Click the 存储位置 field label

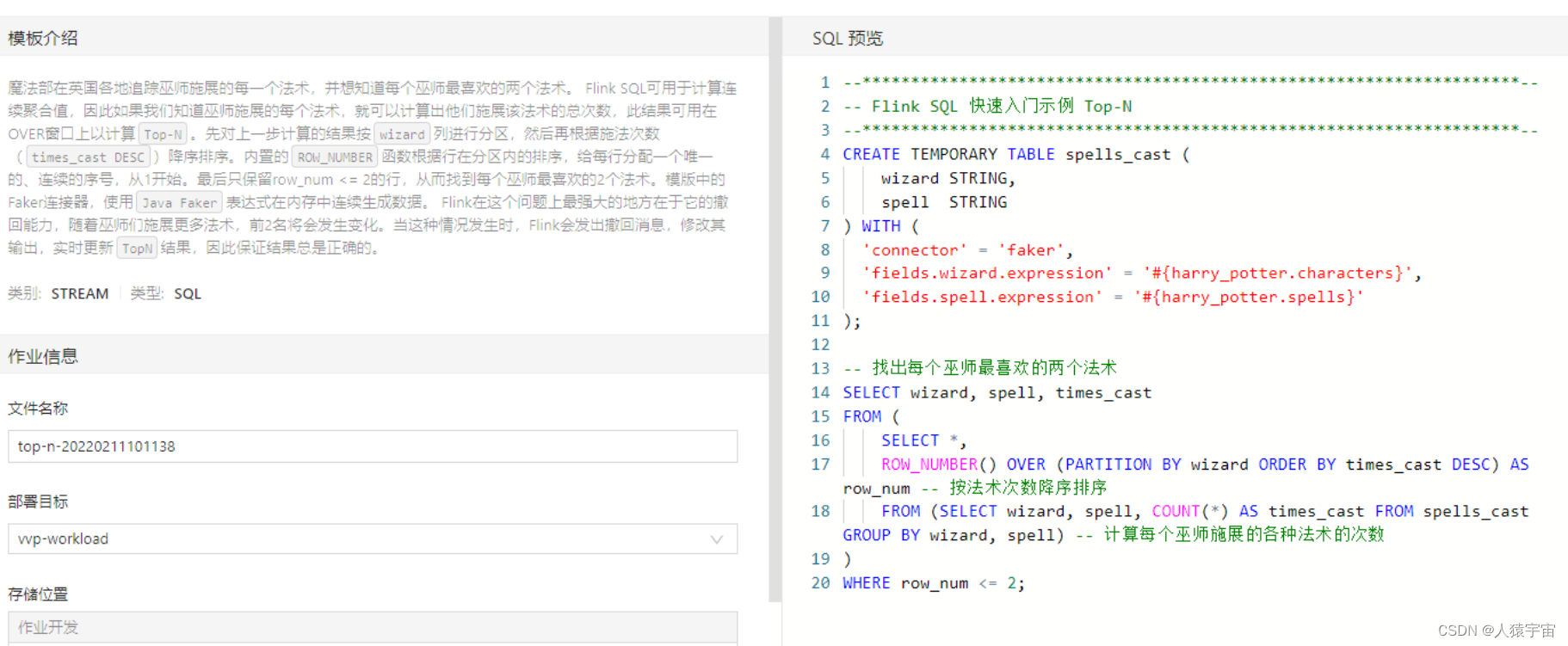point(38,594)
